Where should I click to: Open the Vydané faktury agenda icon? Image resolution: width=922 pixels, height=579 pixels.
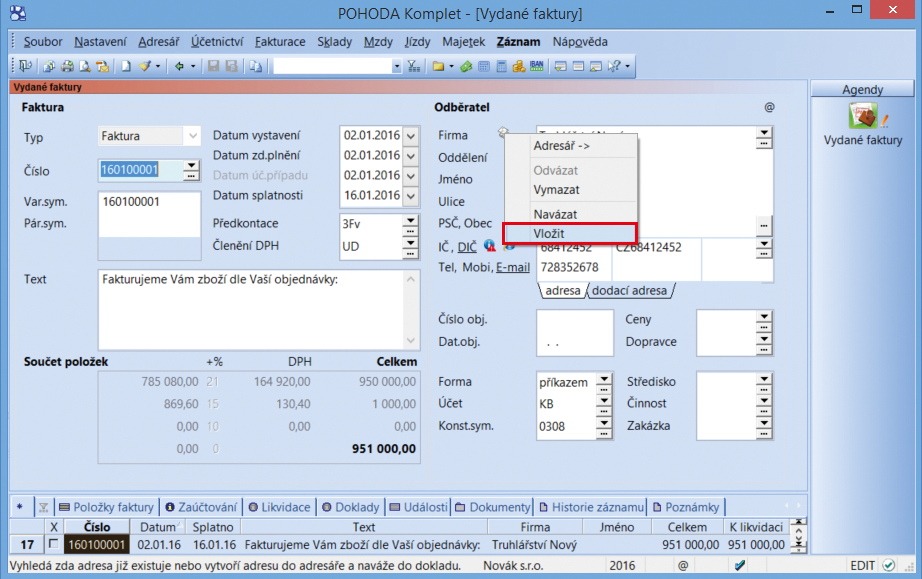(863, 115)
